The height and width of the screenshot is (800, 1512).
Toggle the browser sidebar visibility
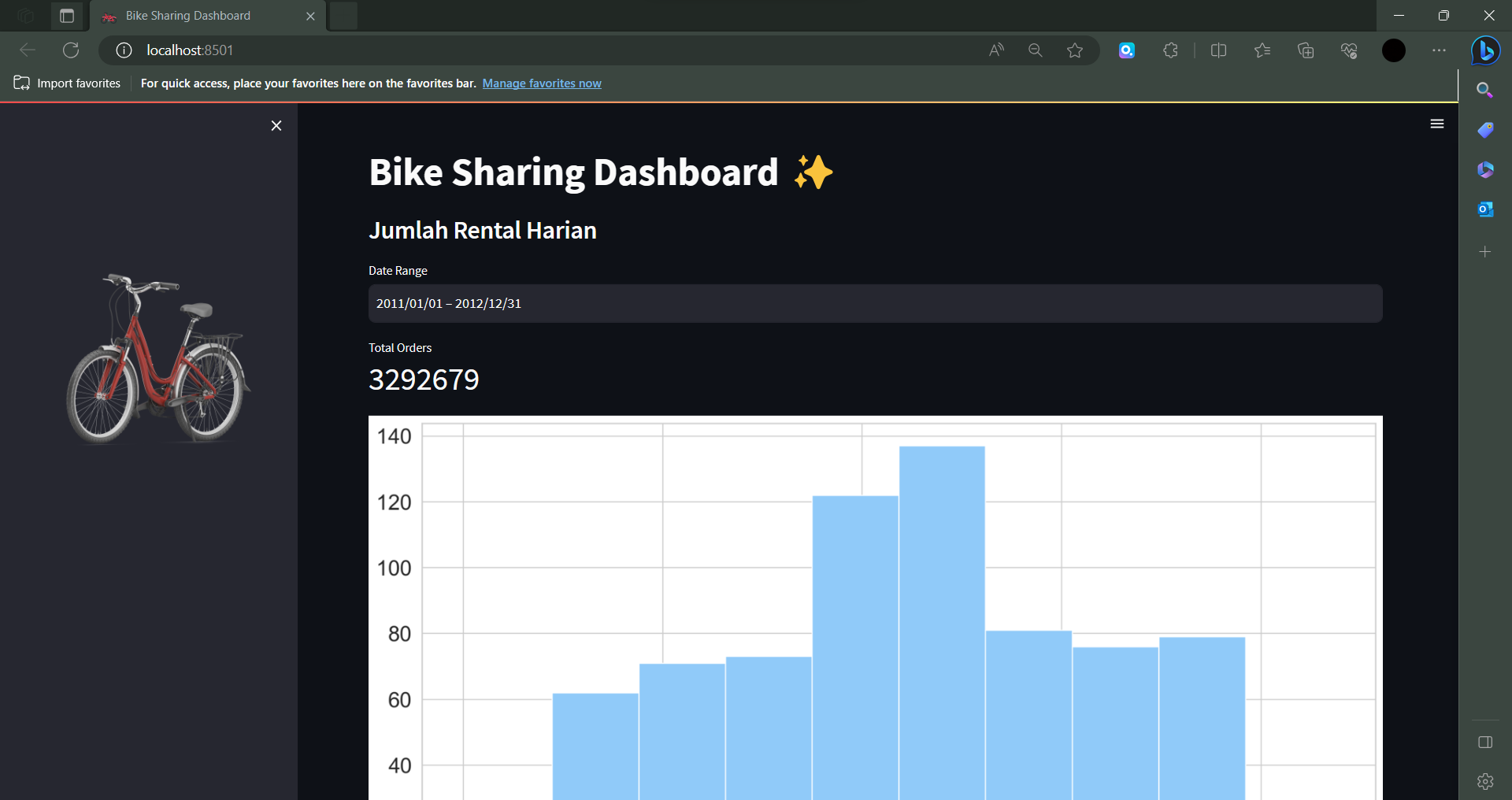pyautogui.click(x=1485, y=742)
